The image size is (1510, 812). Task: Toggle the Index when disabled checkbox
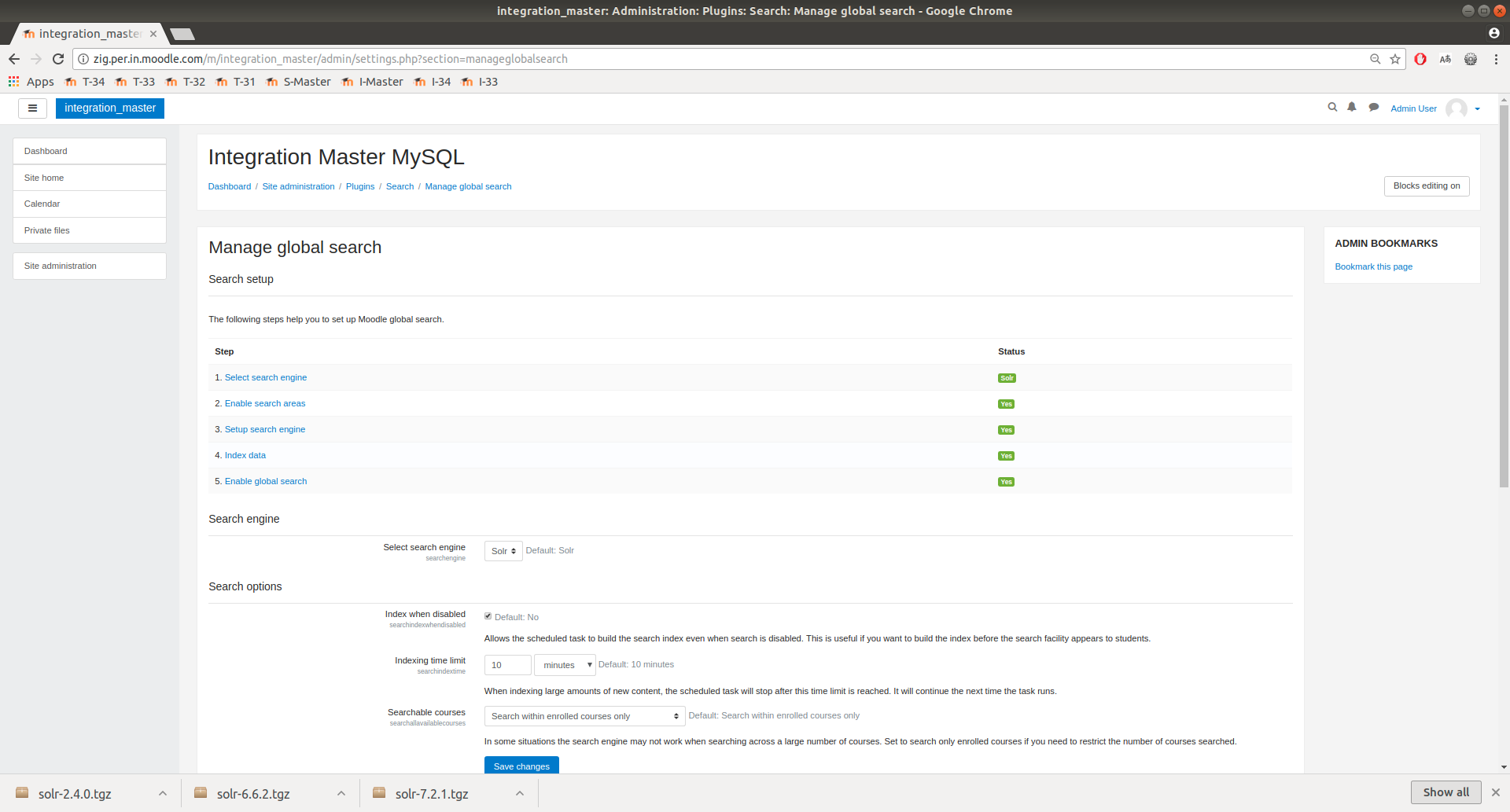coord(488,616)
